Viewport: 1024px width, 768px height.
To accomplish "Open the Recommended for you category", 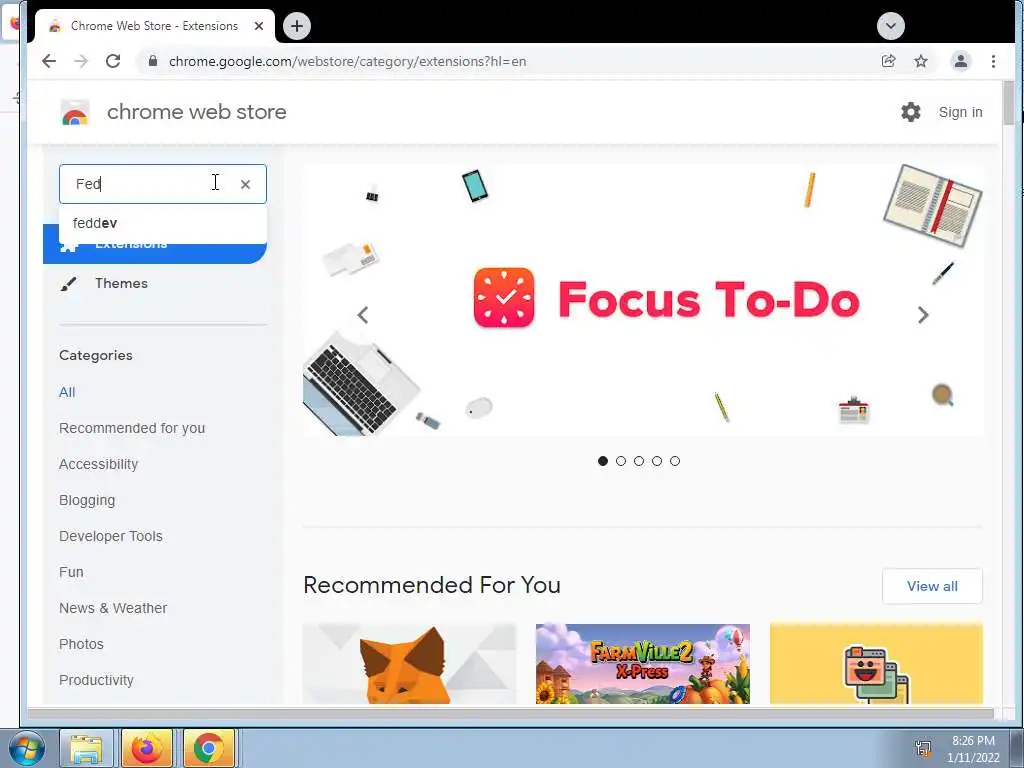I will coord(132,428).
